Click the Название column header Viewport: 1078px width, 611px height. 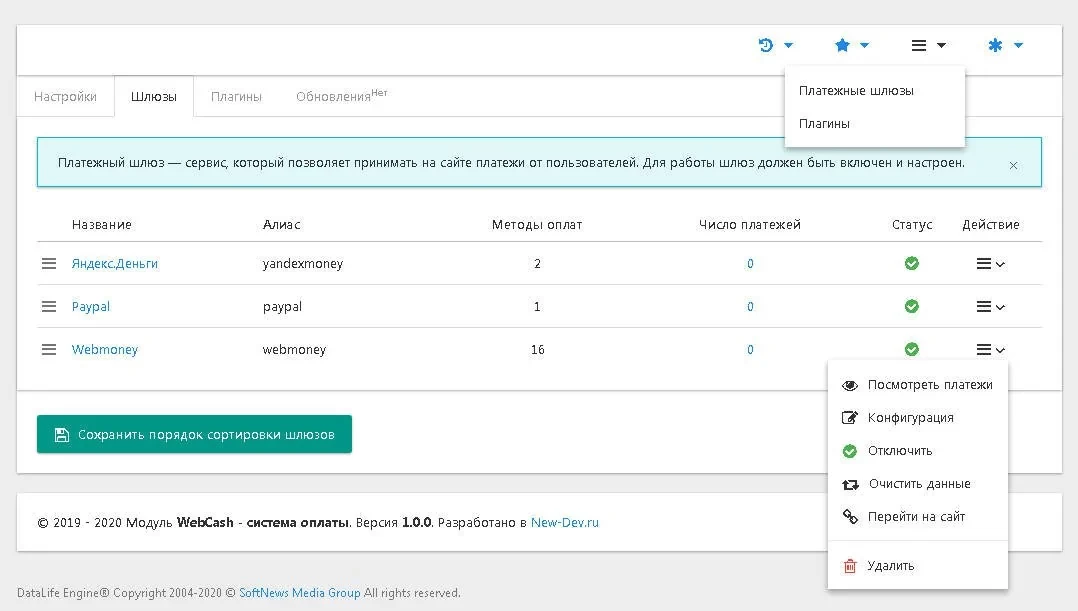click(102, 225)
